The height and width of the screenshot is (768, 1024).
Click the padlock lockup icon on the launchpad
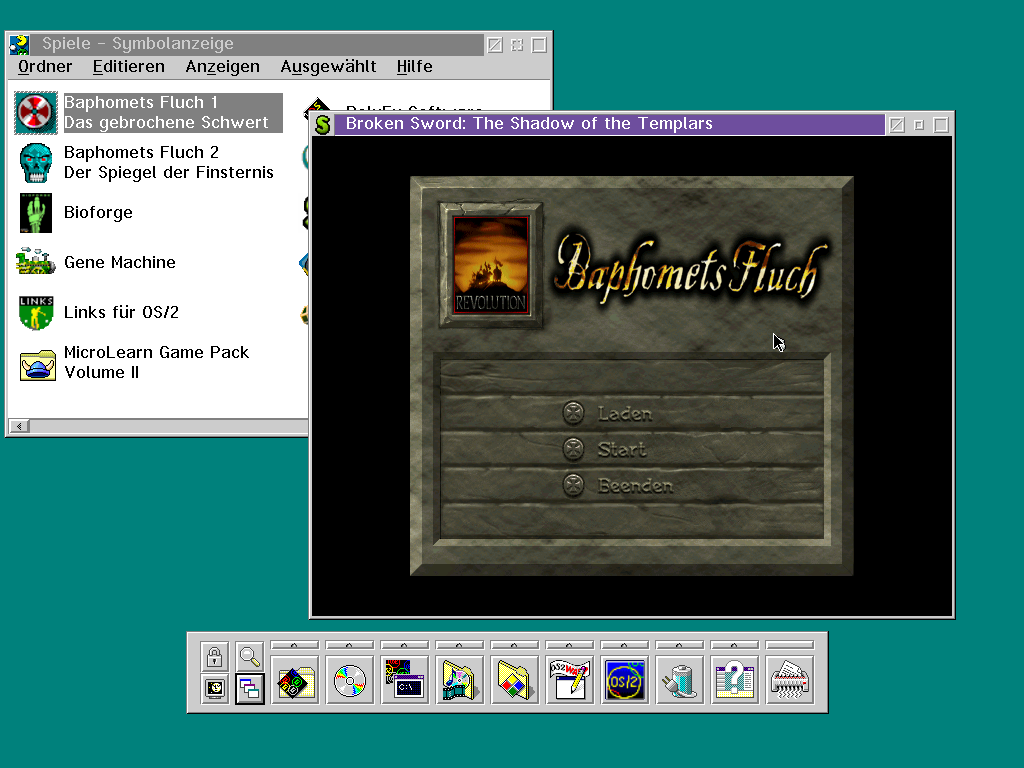[214, 656]
